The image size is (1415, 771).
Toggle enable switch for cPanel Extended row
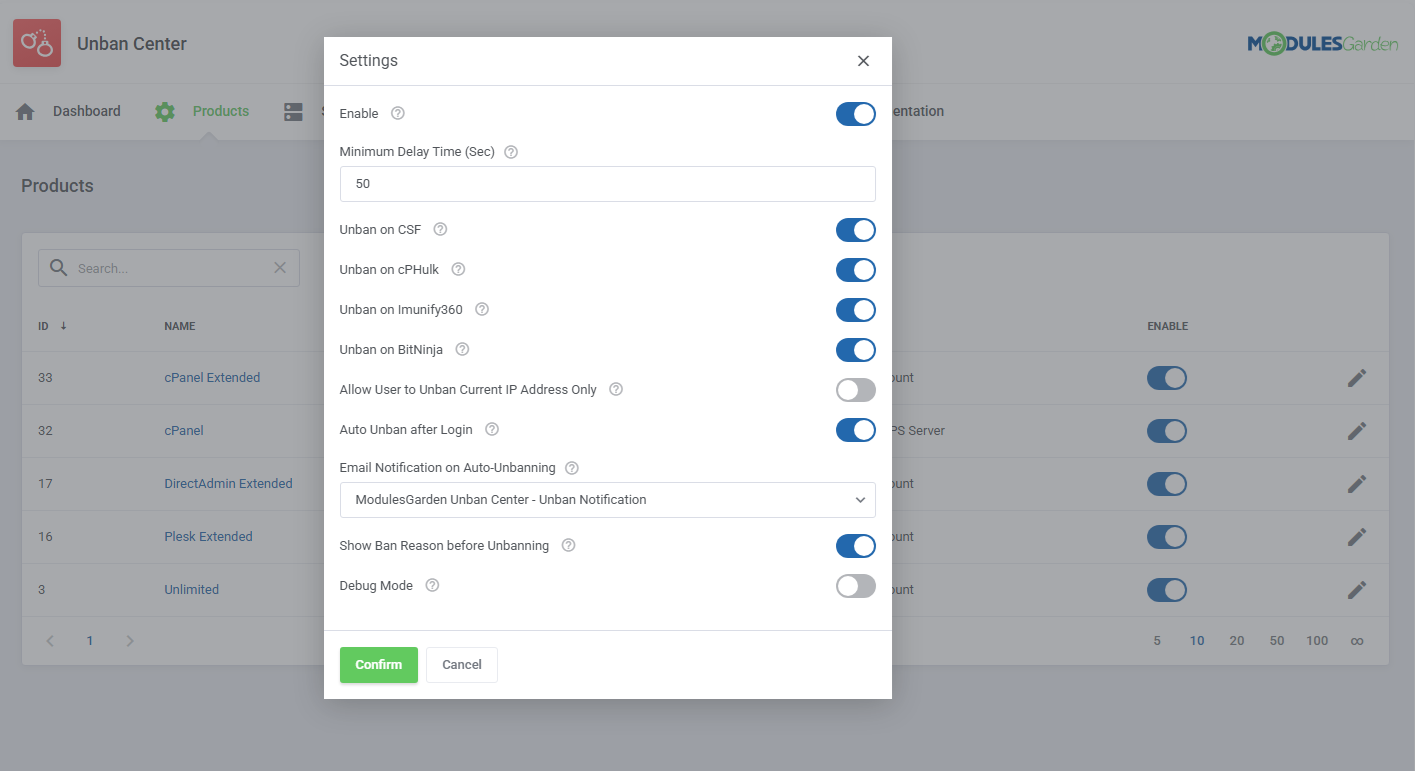click(x=1167, y=378)
